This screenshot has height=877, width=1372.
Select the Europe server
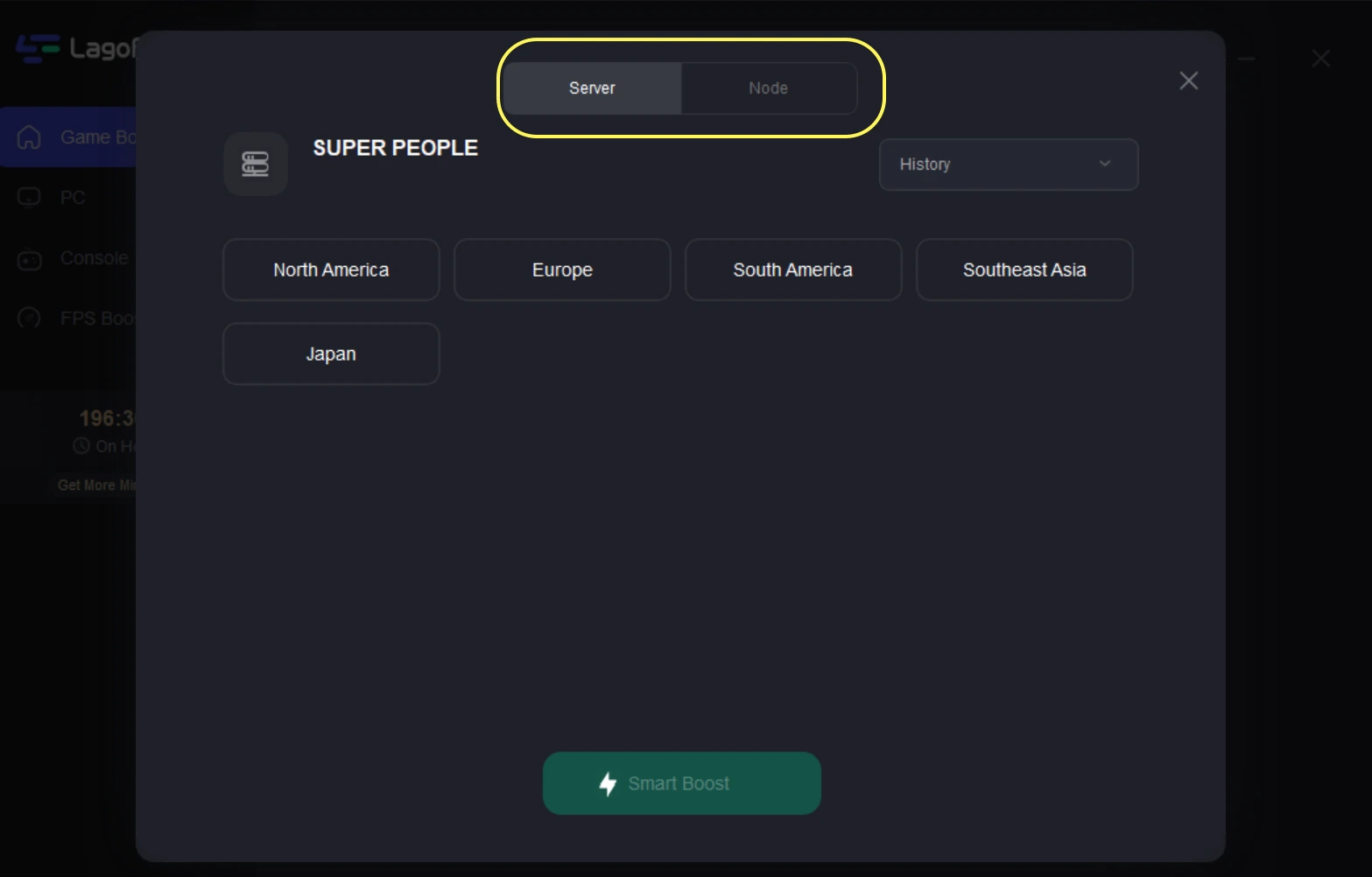(x=562, y=270)
